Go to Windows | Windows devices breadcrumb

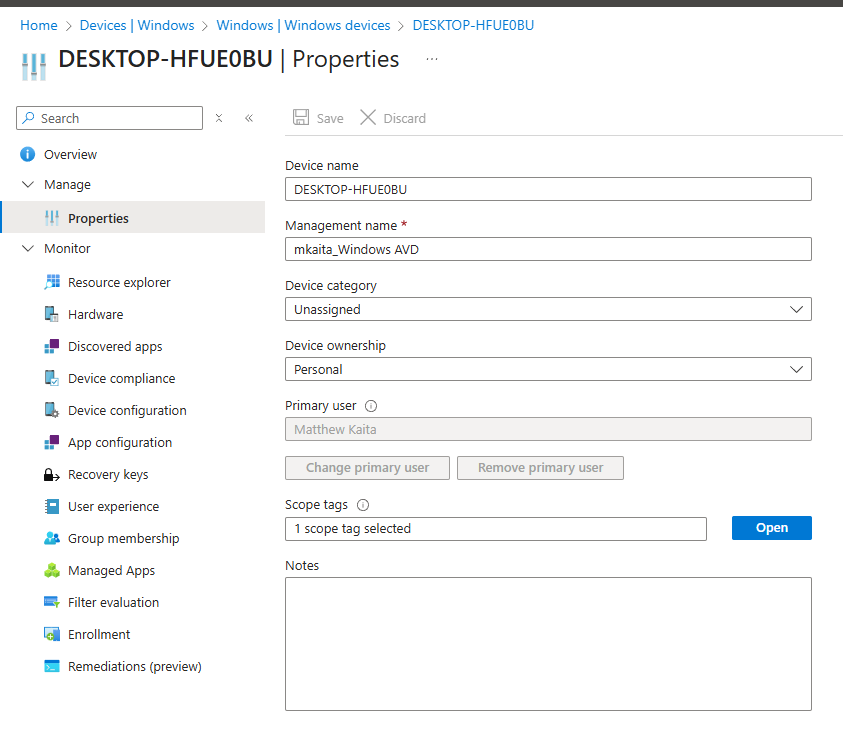click(305, 25)
